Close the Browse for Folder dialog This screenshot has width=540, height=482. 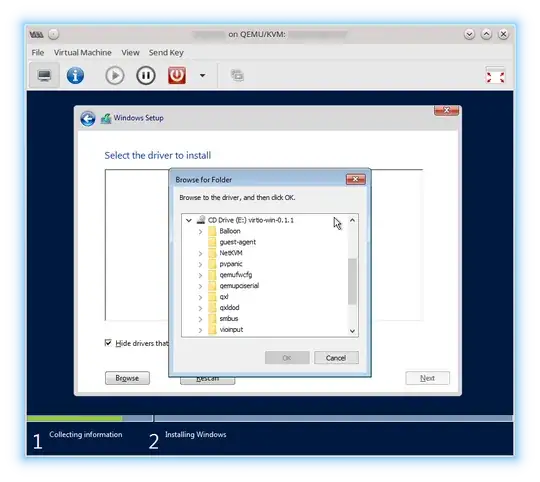point(355,179)
